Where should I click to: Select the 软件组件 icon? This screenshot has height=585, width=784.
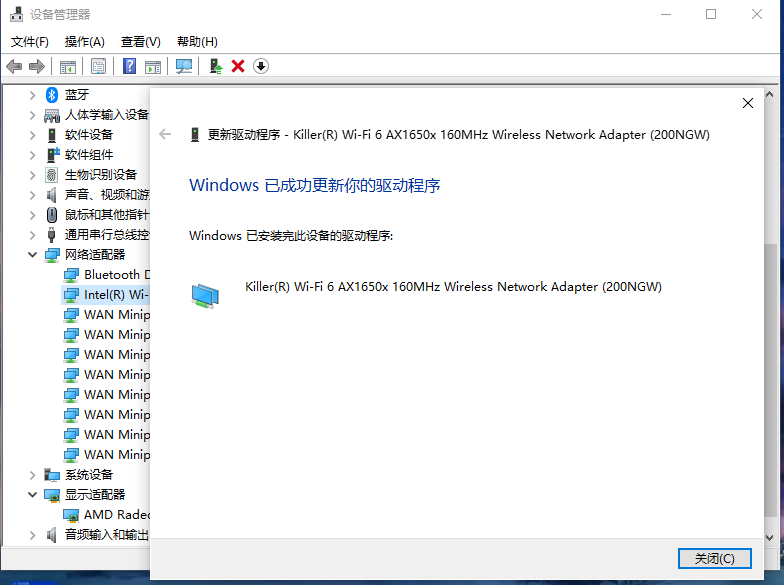click(x=52, y=155)
